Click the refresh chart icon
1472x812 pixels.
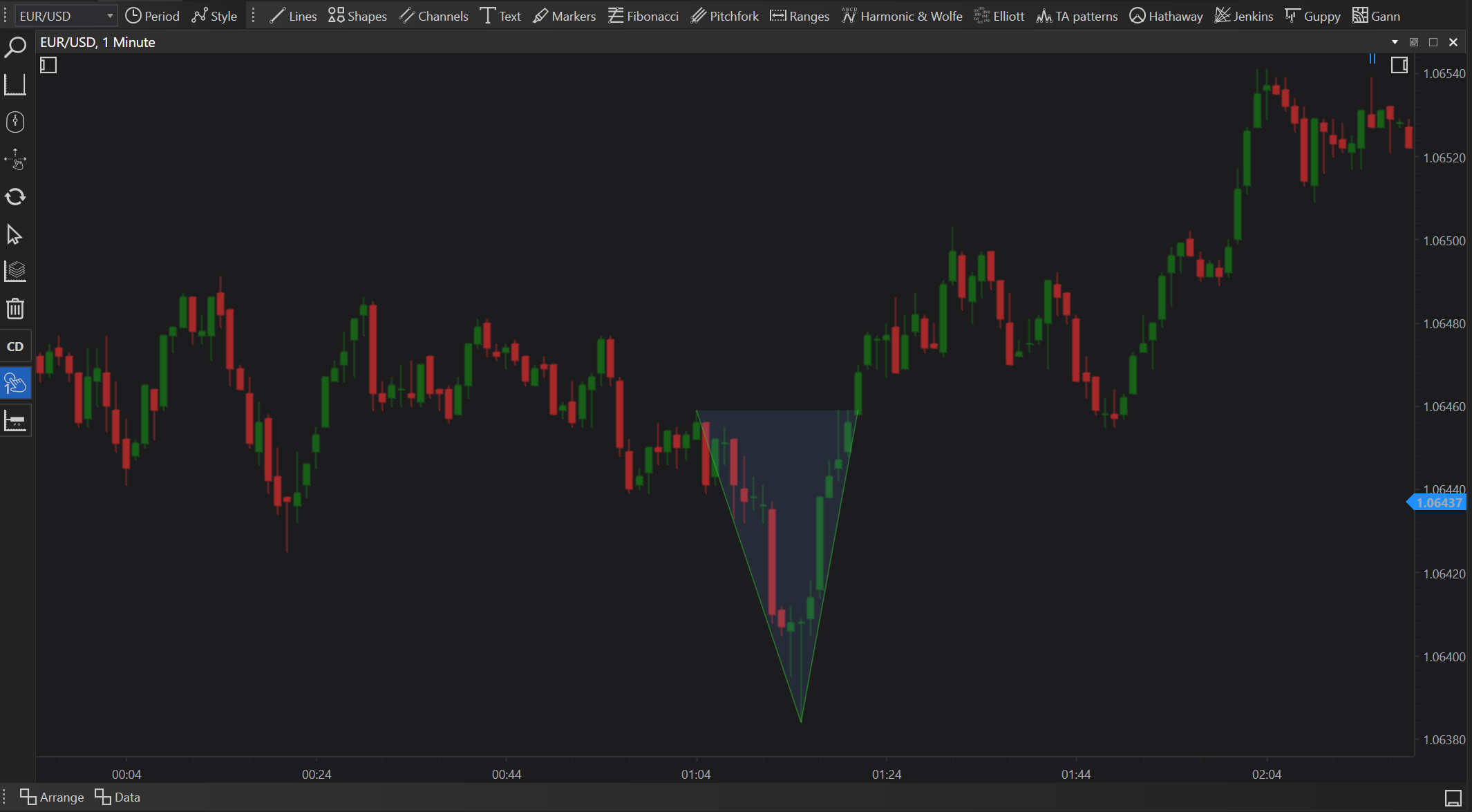click(15, 197)
